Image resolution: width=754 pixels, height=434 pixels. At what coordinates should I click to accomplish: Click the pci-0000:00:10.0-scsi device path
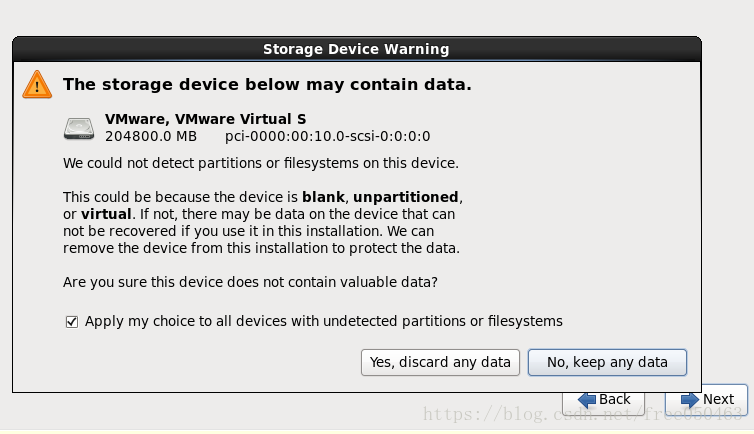[x=327, y=136]
